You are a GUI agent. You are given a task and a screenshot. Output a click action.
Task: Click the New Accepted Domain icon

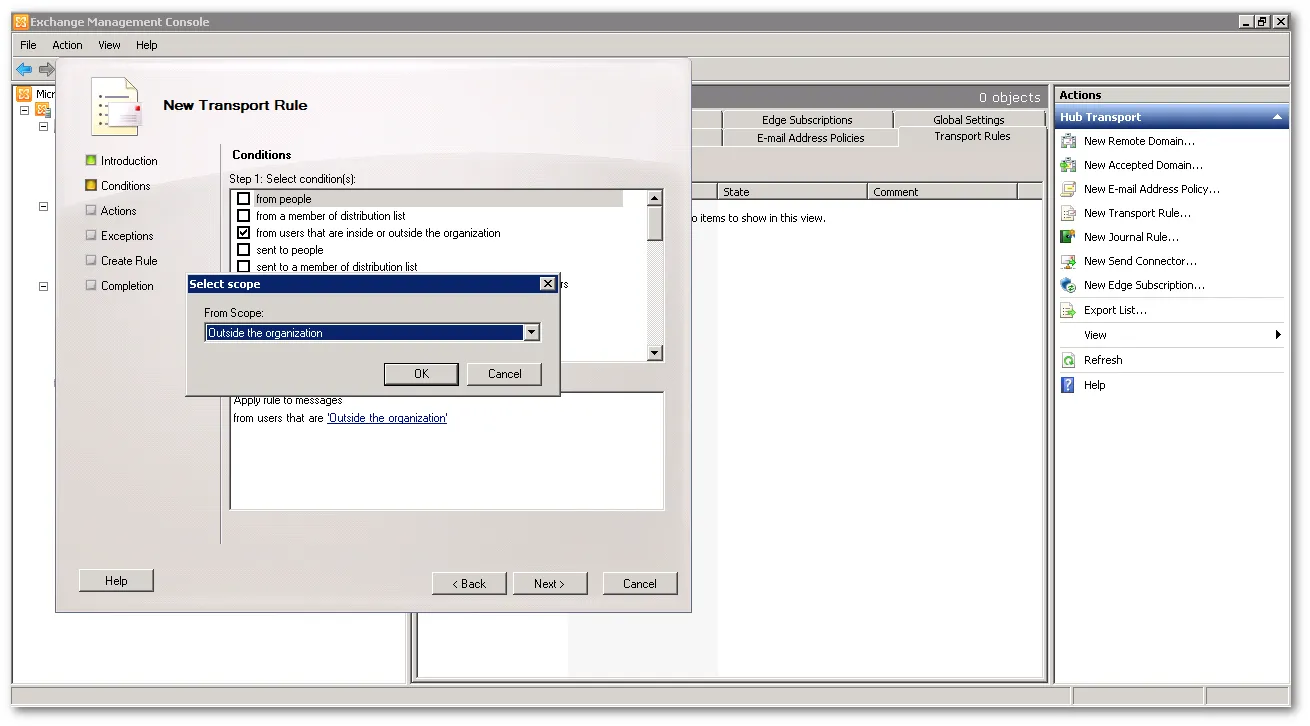(1068, 165)
